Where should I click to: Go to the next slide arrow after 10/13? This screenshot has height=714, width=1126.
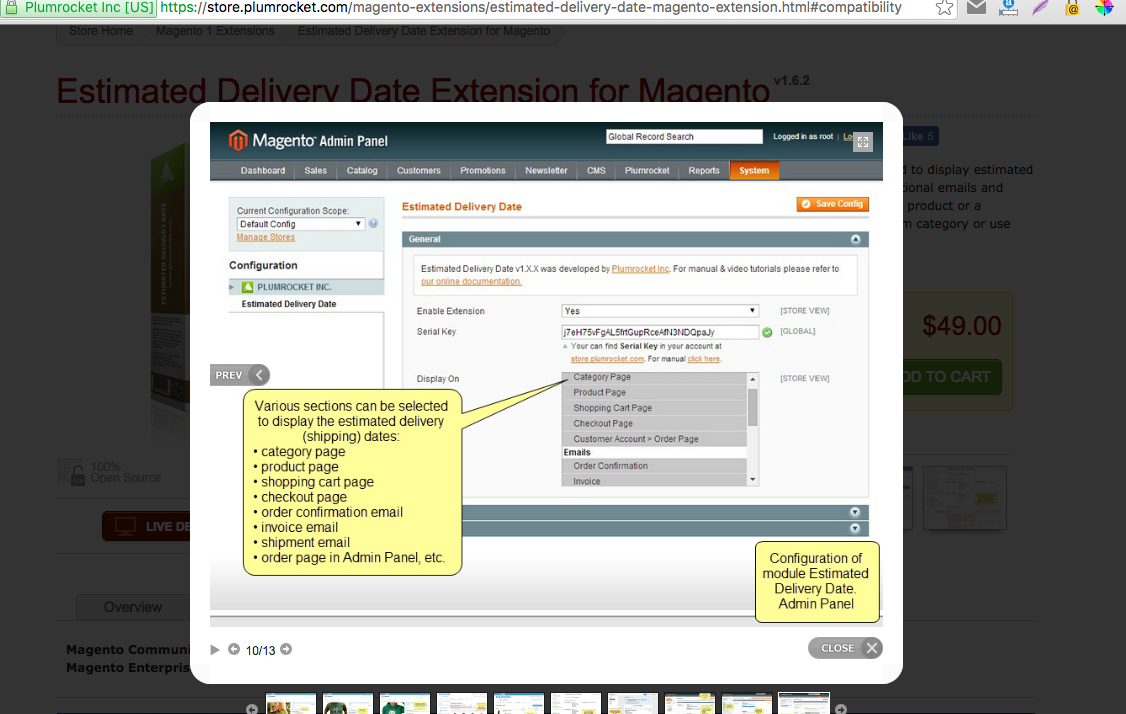286,650
